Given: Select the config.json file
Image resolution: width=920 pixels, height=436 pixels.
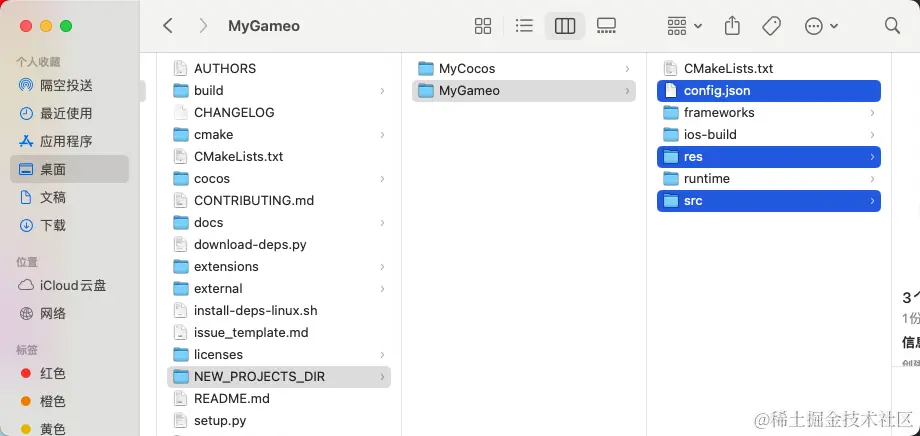Looking at the screenshot, I should coord(769,90).
